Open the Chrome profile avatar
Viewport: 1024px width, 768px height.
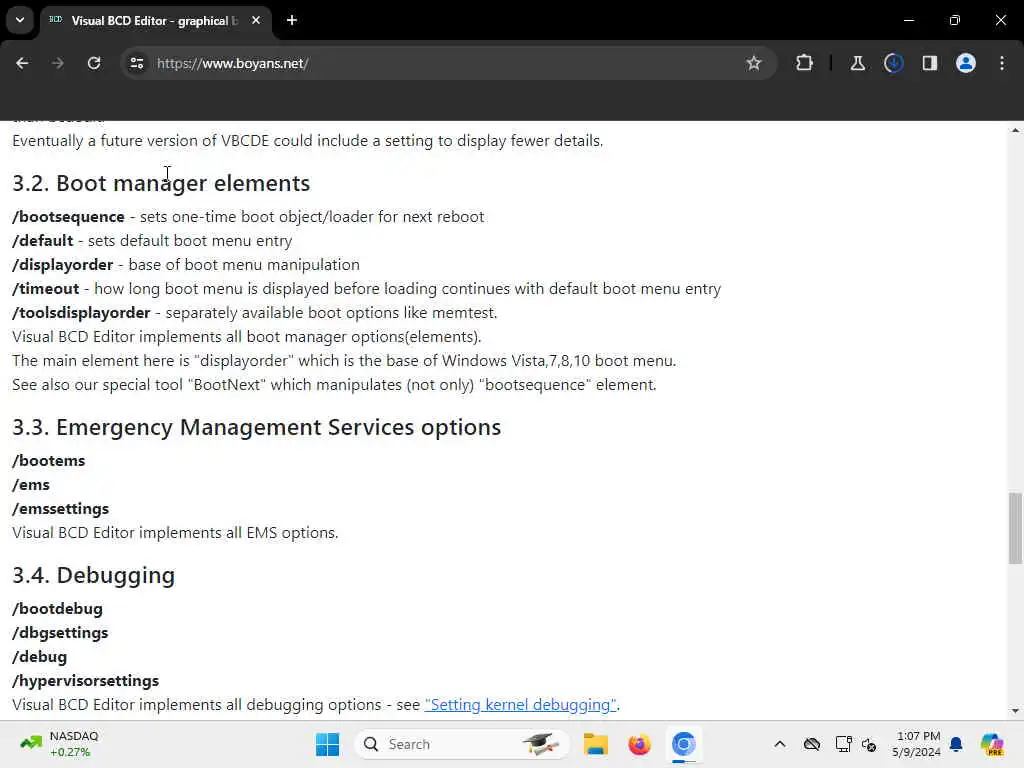(x=965, y=63)
